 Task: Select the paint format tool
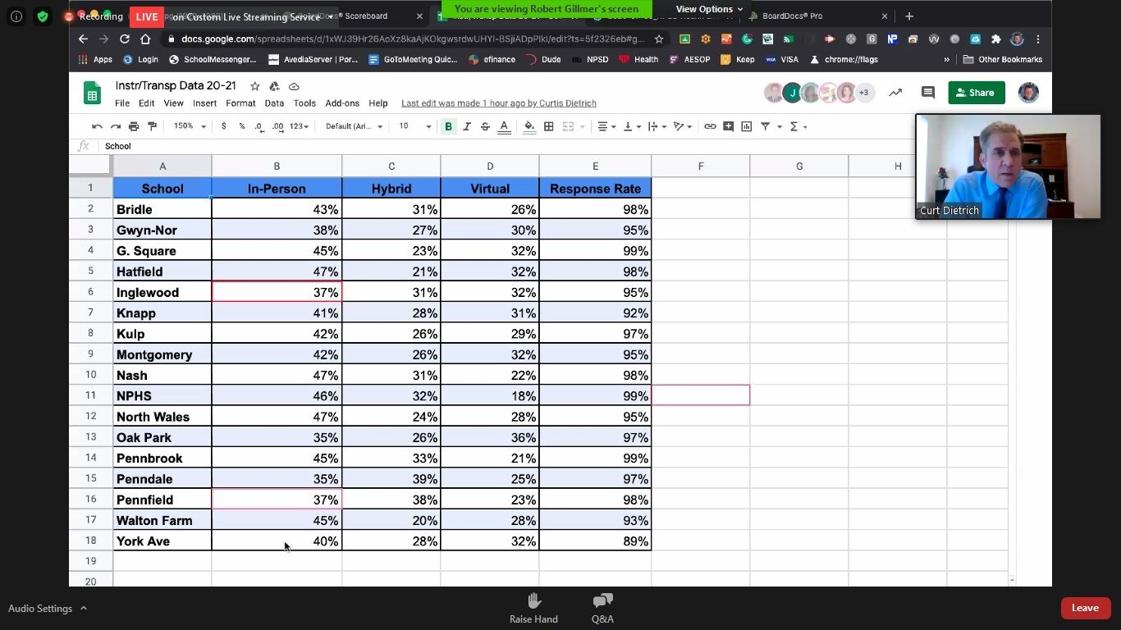pos(152,127)
